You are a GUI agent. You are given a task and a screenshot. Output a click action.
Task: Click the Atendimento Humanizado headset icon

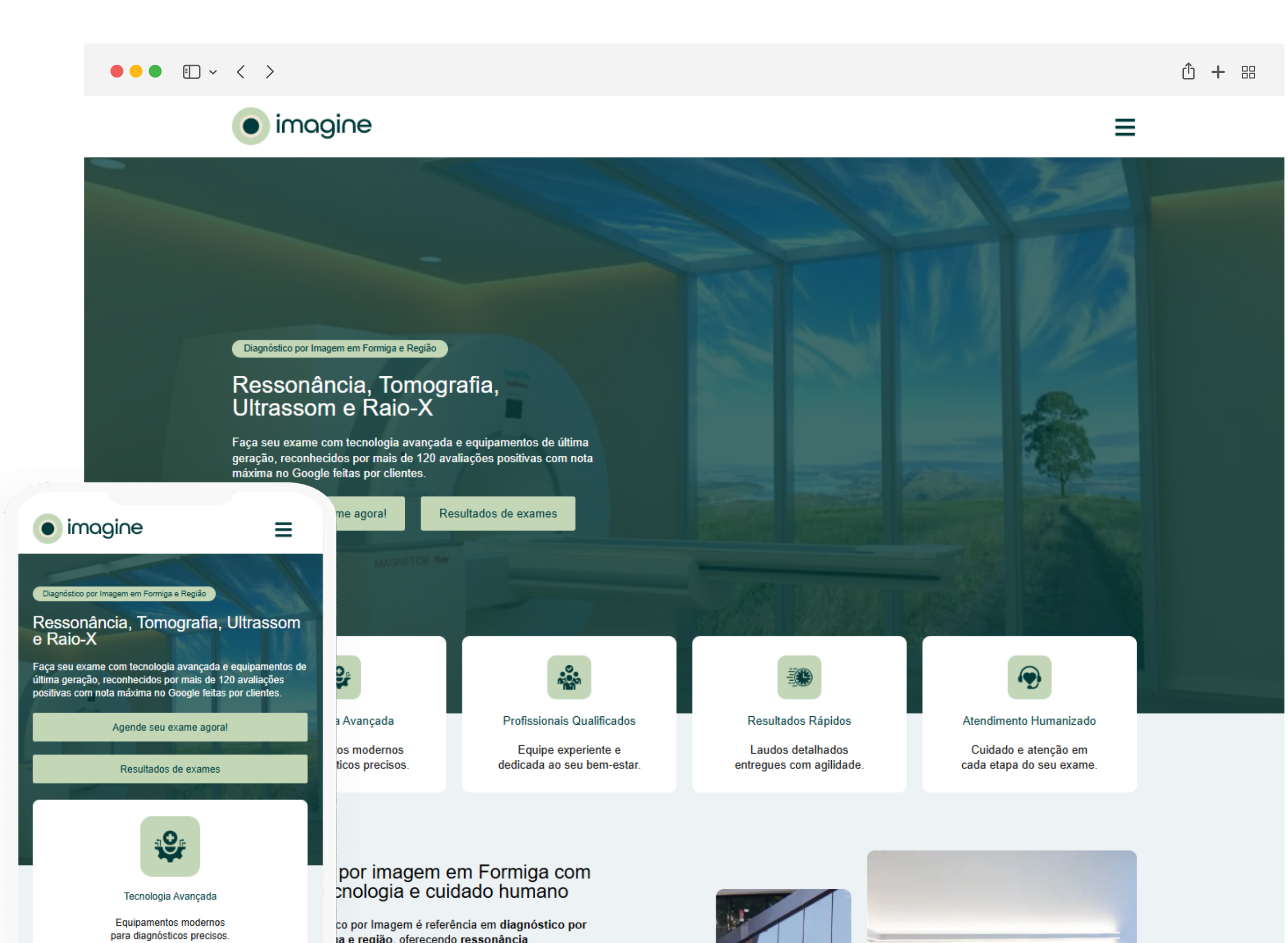[1029, 677]
